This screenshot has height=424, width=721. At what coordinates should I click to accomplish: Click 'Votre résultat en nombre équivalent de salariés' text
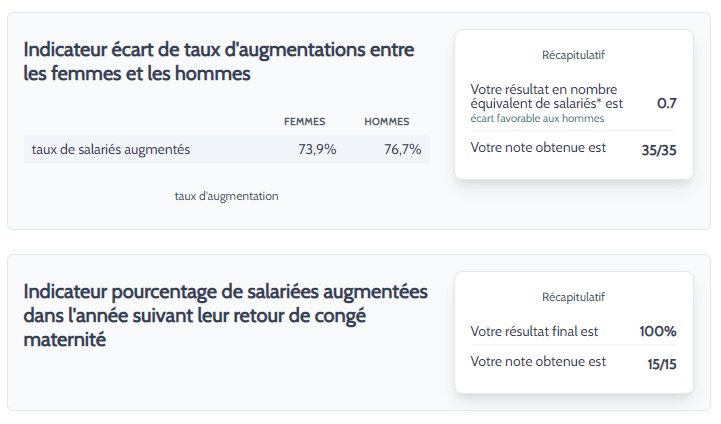(546, 97)
